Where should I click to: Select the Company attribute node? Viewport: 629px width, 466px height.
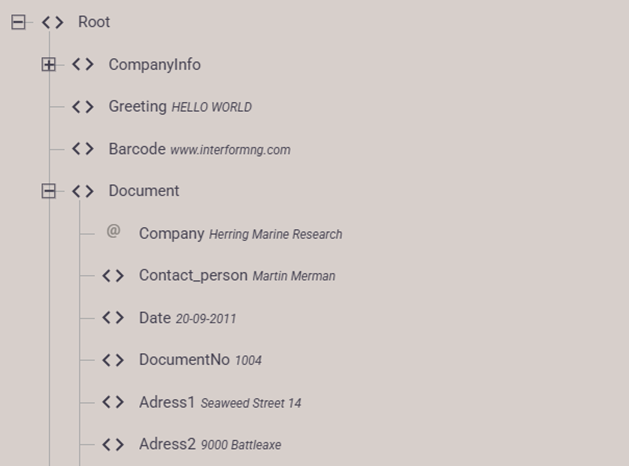[x=171, y=233]
